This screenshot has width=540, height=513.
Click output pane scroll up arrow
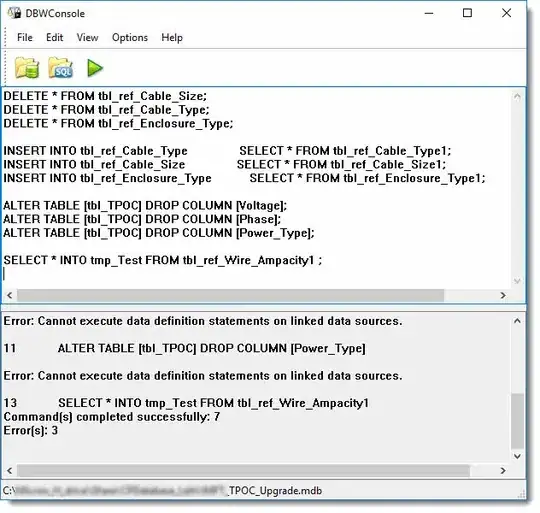click(517, 321)
